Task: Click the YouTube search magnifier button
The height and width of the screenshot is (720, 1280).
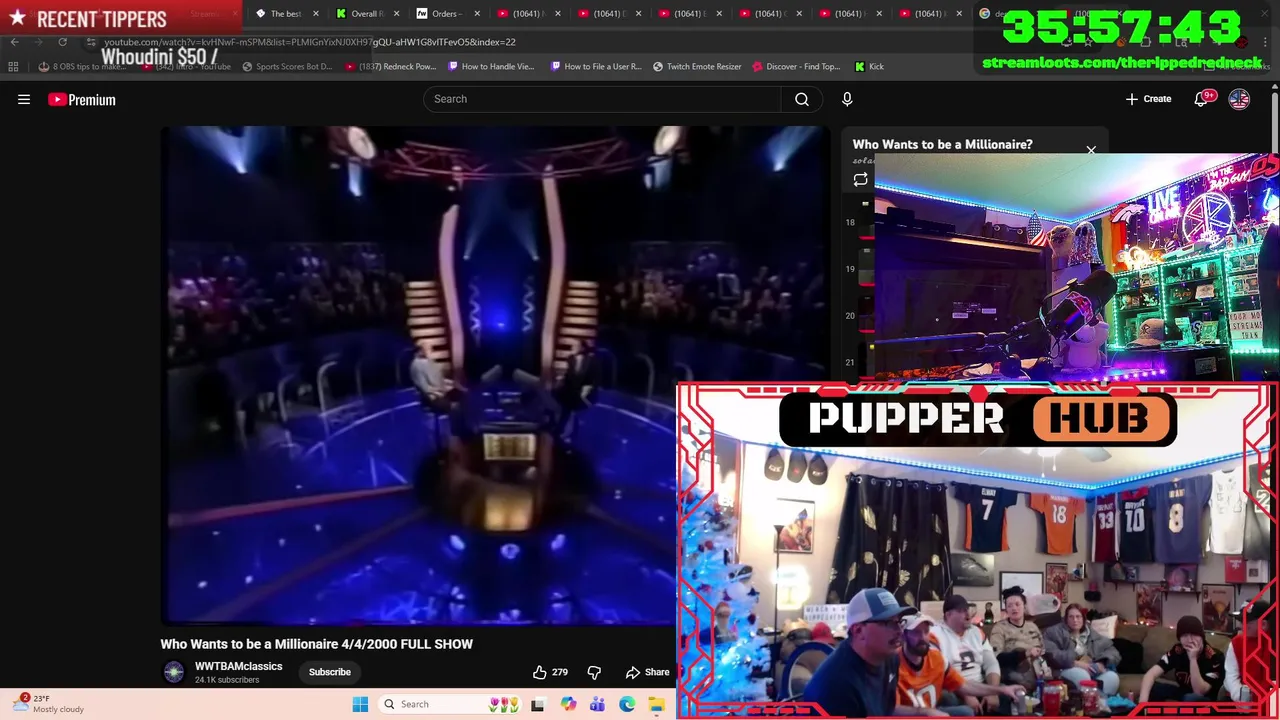Action: (x=802, y=99)
